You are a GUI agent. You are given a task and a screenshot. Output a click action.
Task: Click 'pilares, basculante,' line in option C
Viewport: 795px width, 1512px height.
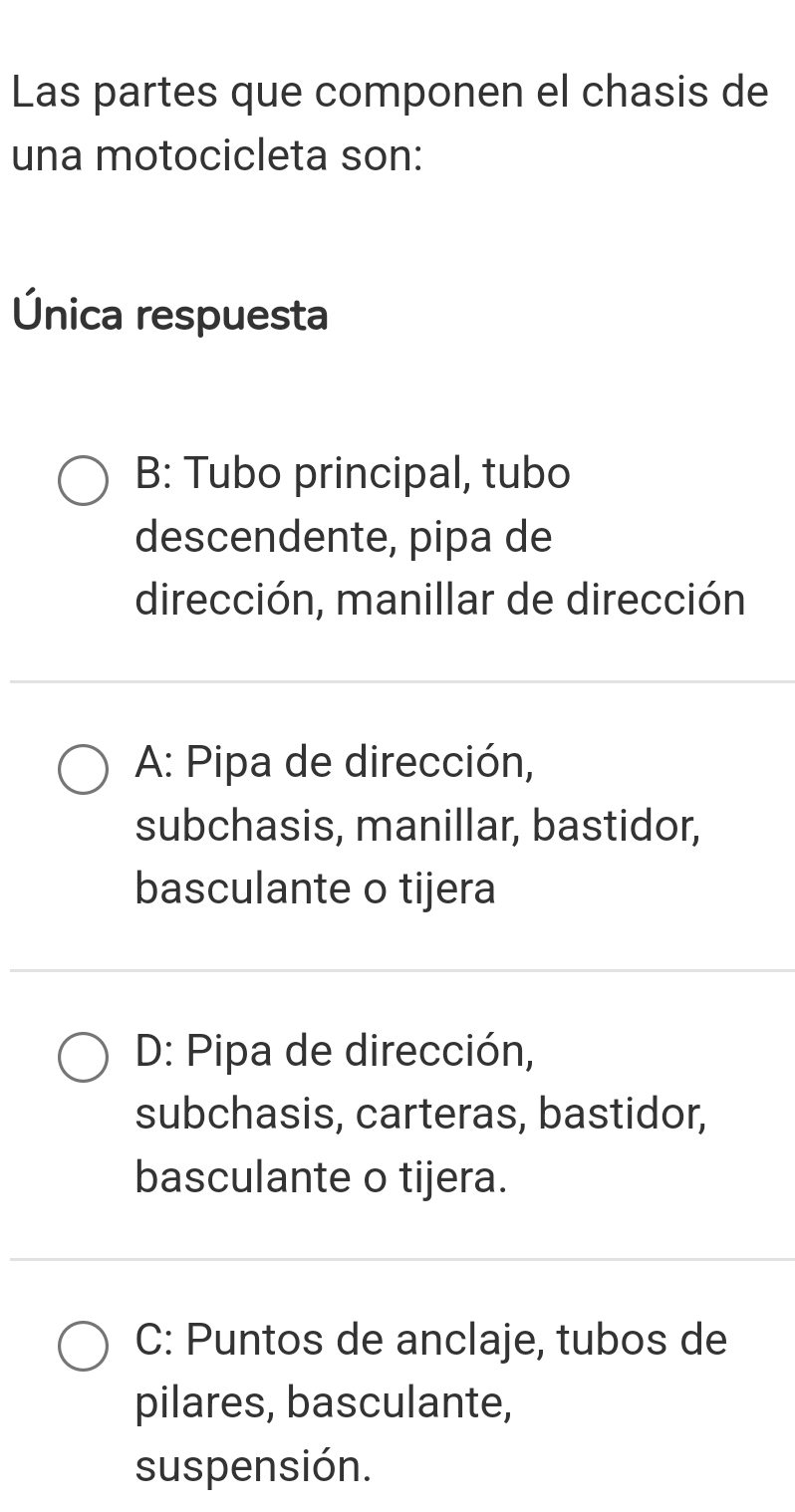324,1402
